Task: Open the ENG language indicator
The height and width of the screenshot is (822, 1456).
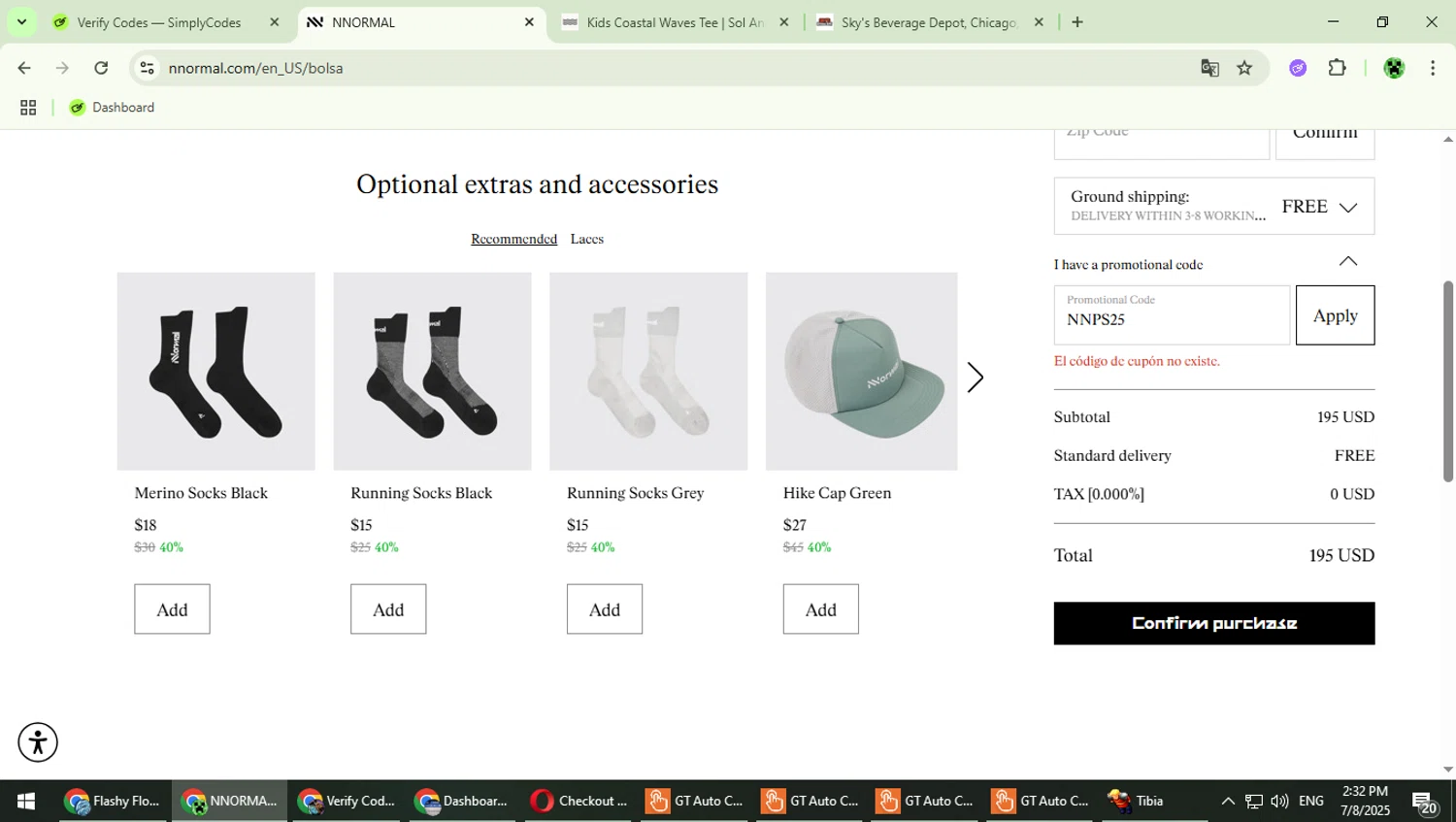Action: point(1311,802)
